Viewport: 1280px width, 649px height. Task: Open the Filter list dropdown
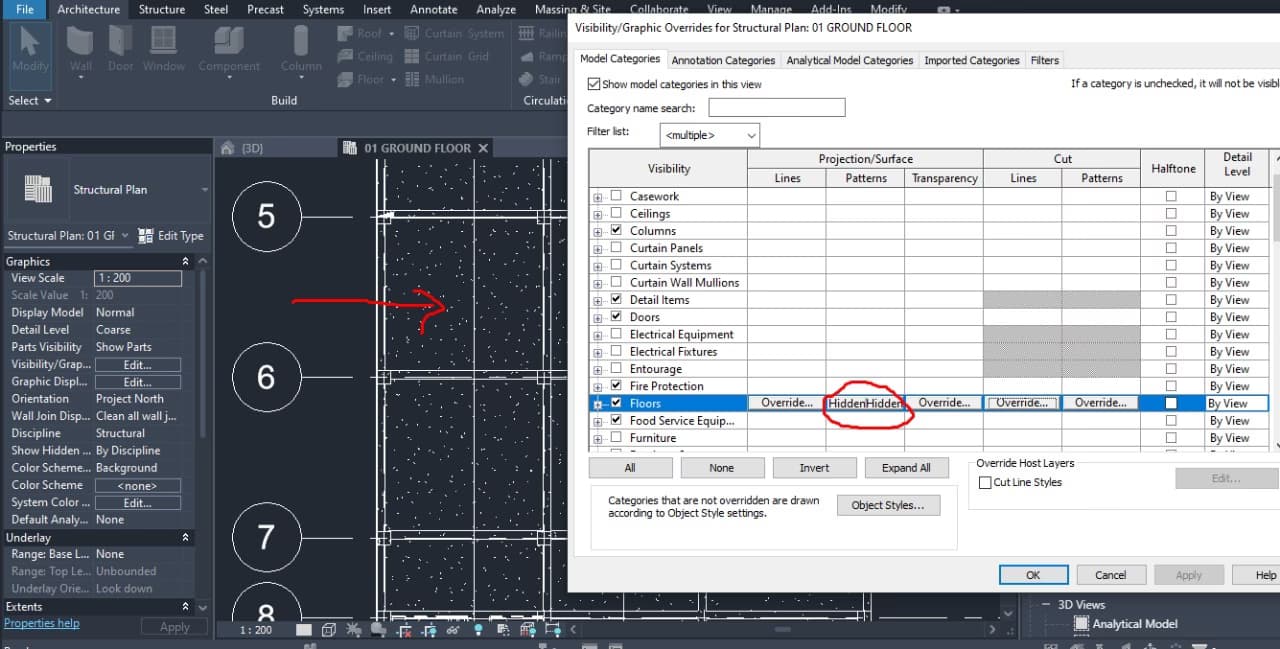click(x=710, y=135)
